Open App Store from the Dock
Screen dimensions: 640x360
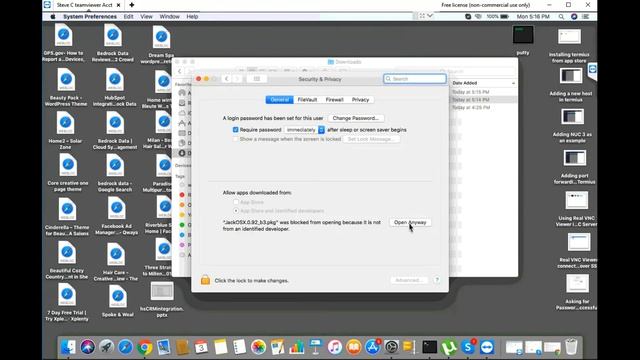point(373,347)
